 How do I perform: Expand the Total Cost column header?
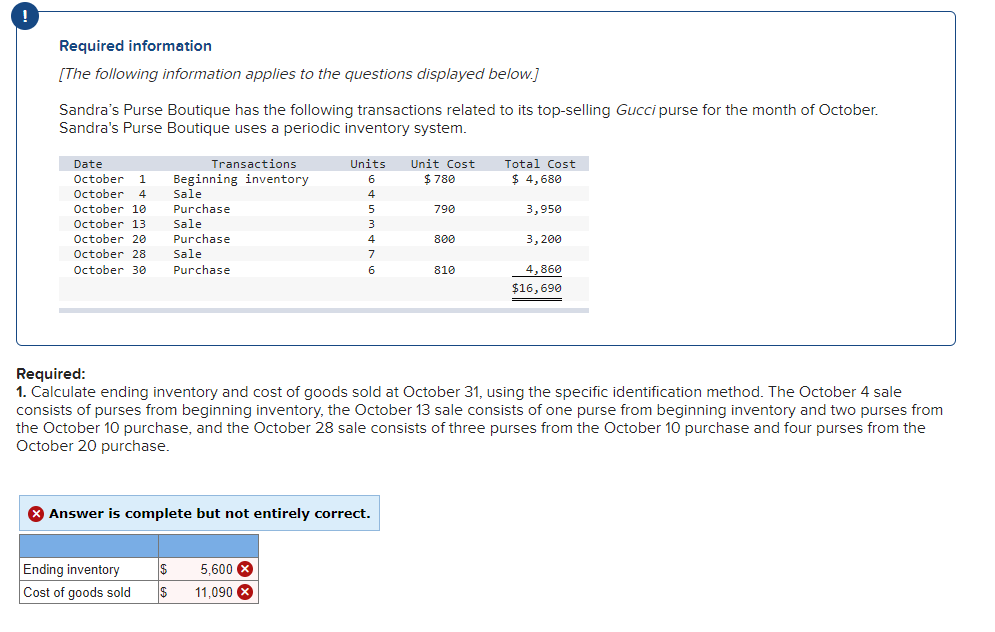[539, 163]
